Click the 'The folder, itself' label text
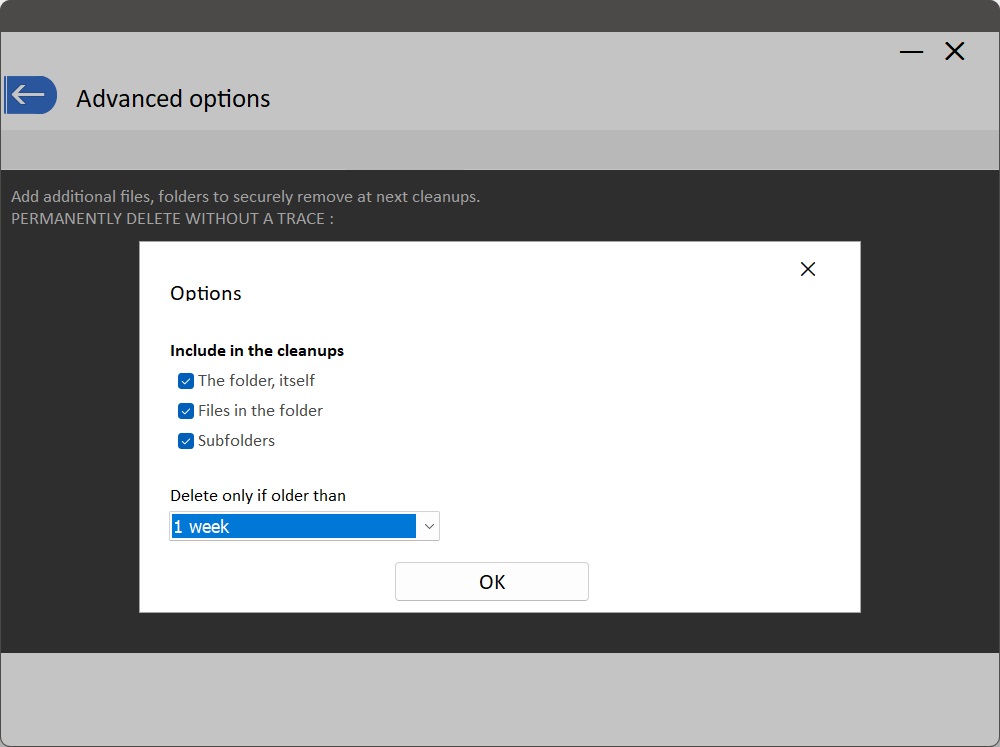Screen dimensions: 1000x747 (x=256, y=381)
